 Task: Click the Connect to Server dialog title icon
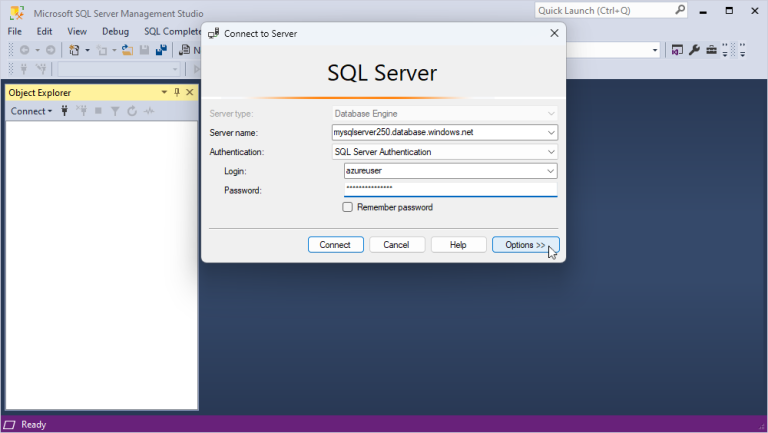(x=214, y=33)
